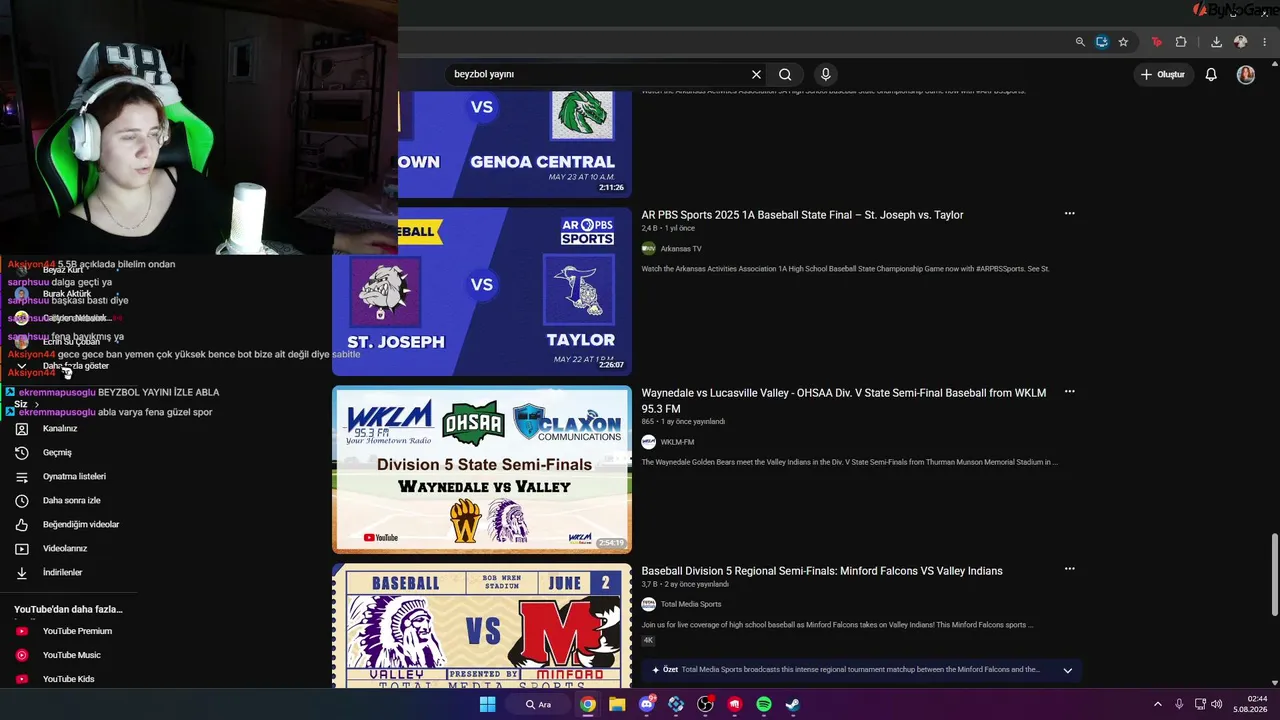The width and height of the screenshot is (1280, 720).
Task: Open Steam from the taskbar
Action: click(793, 704)
